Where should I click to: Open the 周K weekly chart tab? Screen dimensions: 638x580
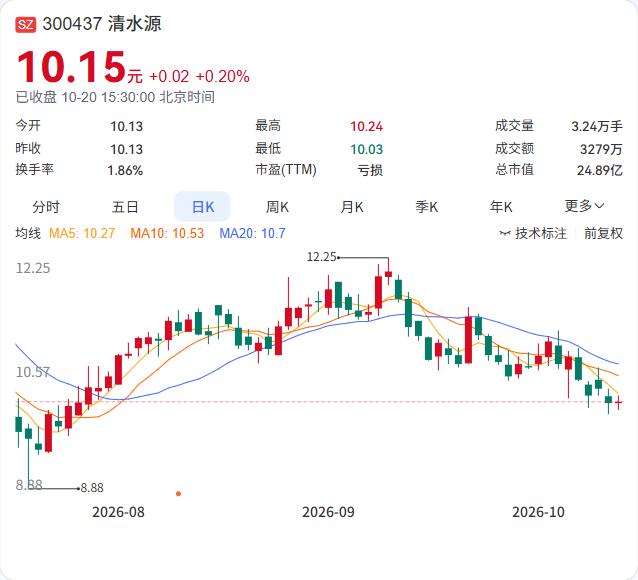[277, 207]
